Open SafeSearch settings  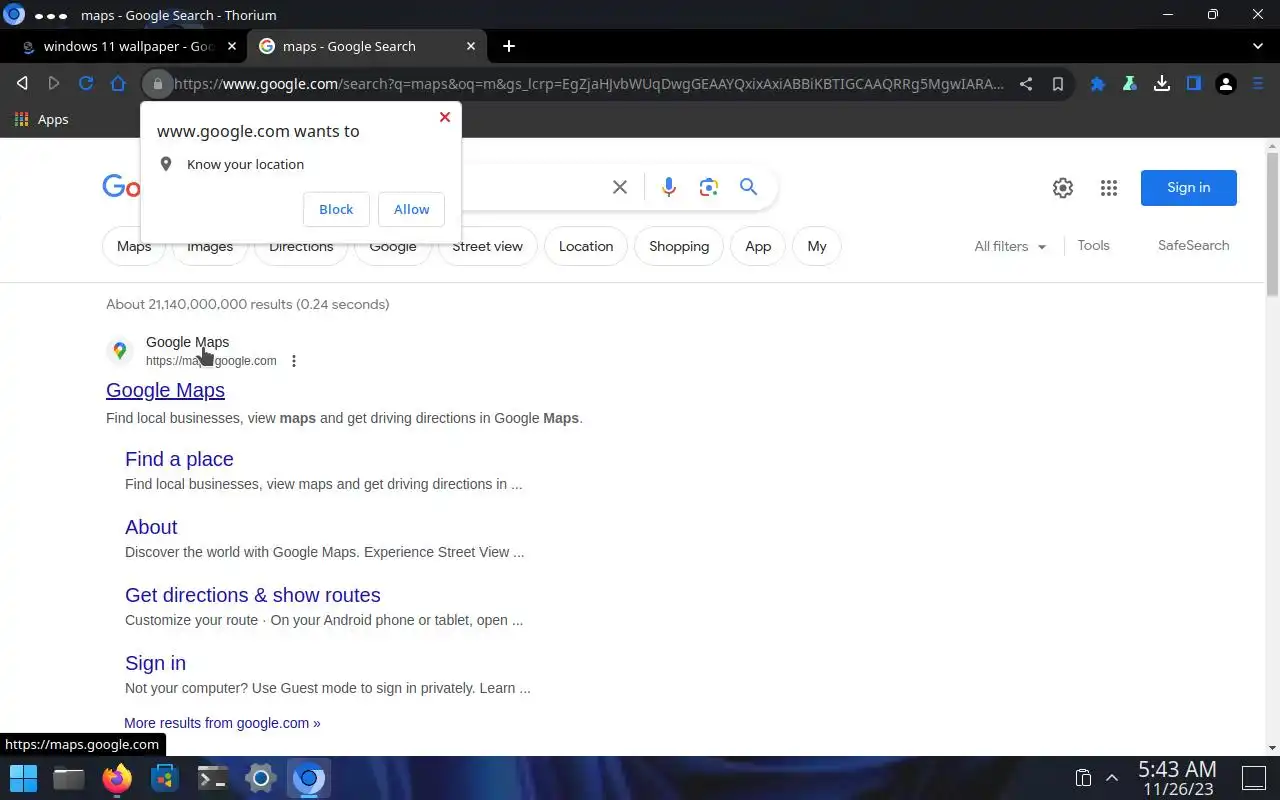point(1194,245)
